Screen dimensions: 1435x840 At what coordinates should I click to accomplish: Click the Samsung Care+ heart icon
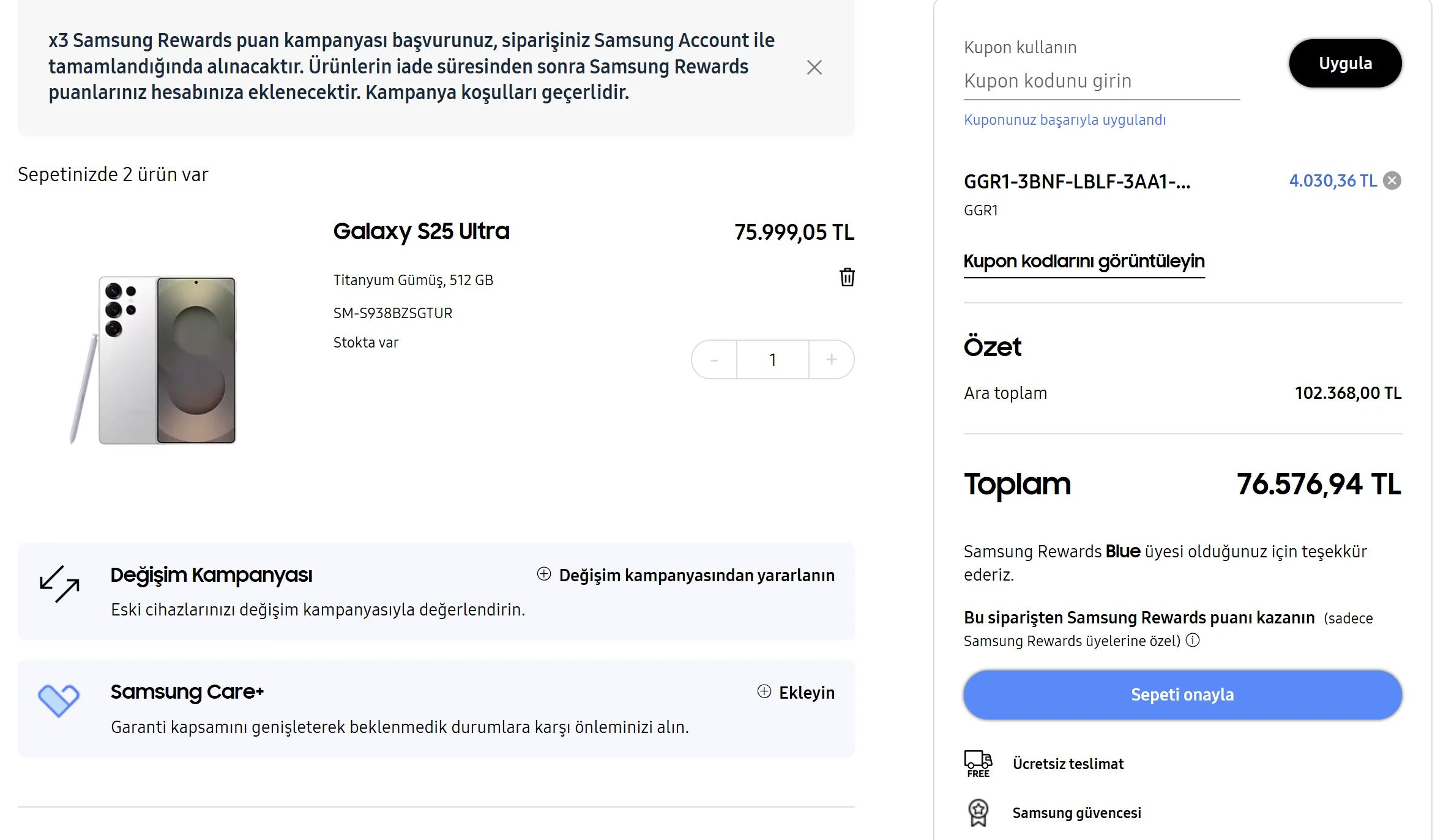pyautogui.click(x=59, y=700)
